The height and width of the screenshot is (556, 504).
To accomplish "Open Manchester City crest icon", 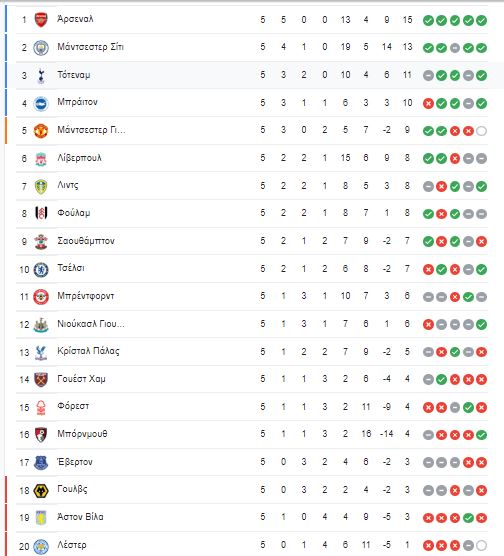I will (x=41, y=48).
